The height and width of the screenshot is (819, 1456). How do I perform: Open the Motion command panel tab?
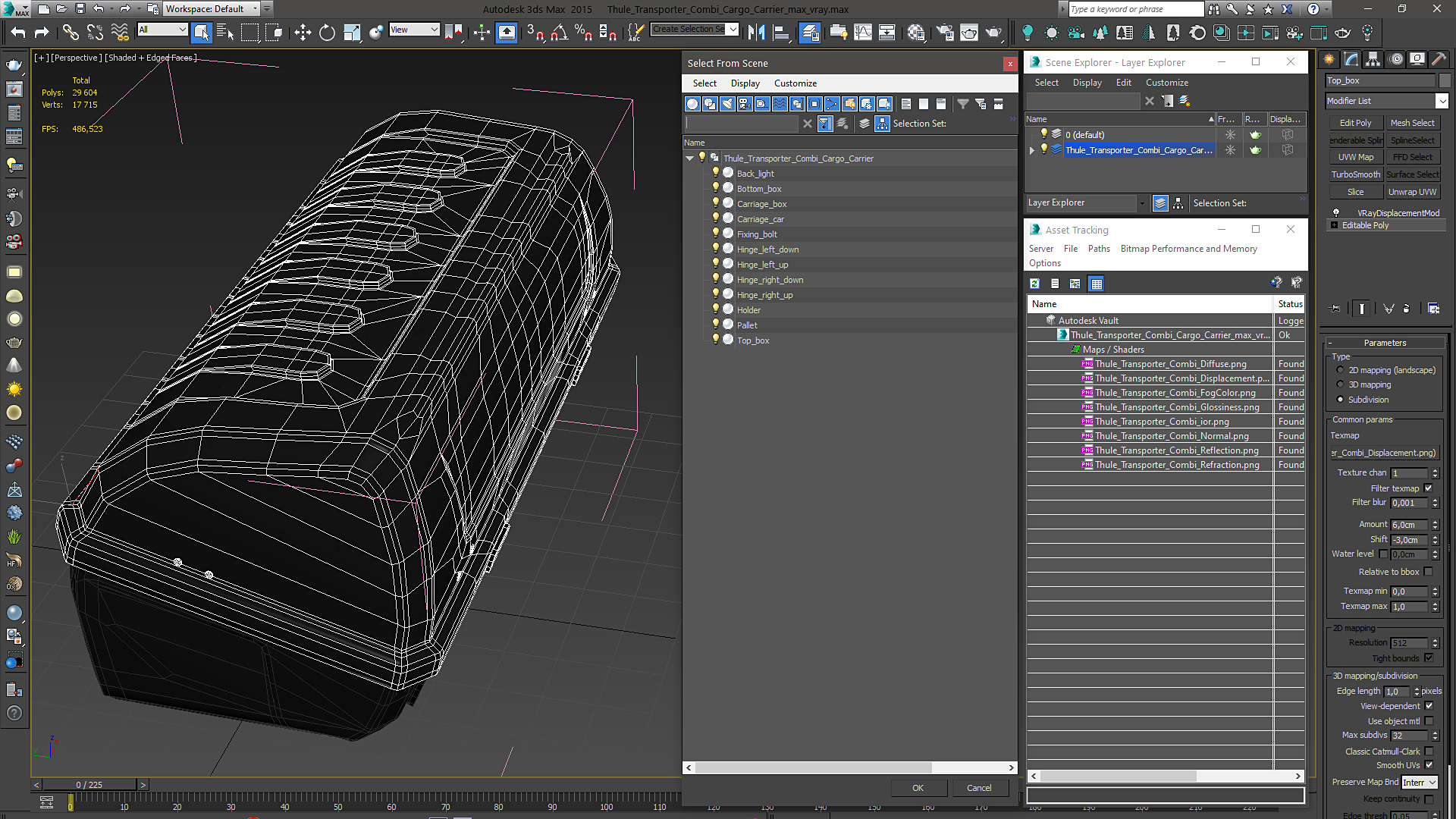click(1395, 59)
